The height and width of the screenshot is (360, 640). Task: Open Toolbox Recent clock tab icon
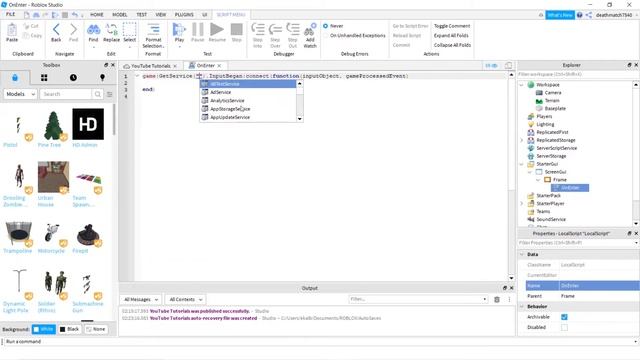[73, 78]
